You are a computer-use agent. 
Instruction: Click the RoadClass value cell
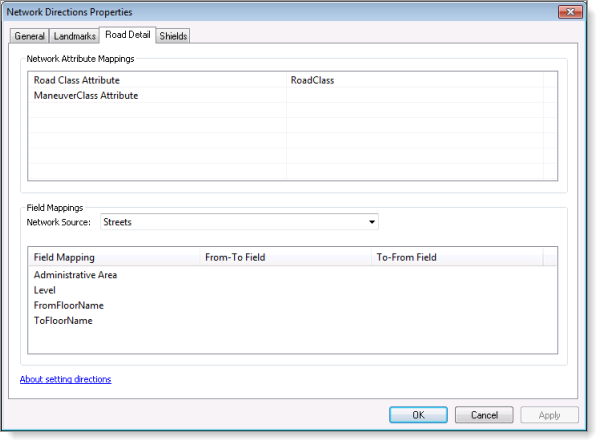tap(415, 80)
